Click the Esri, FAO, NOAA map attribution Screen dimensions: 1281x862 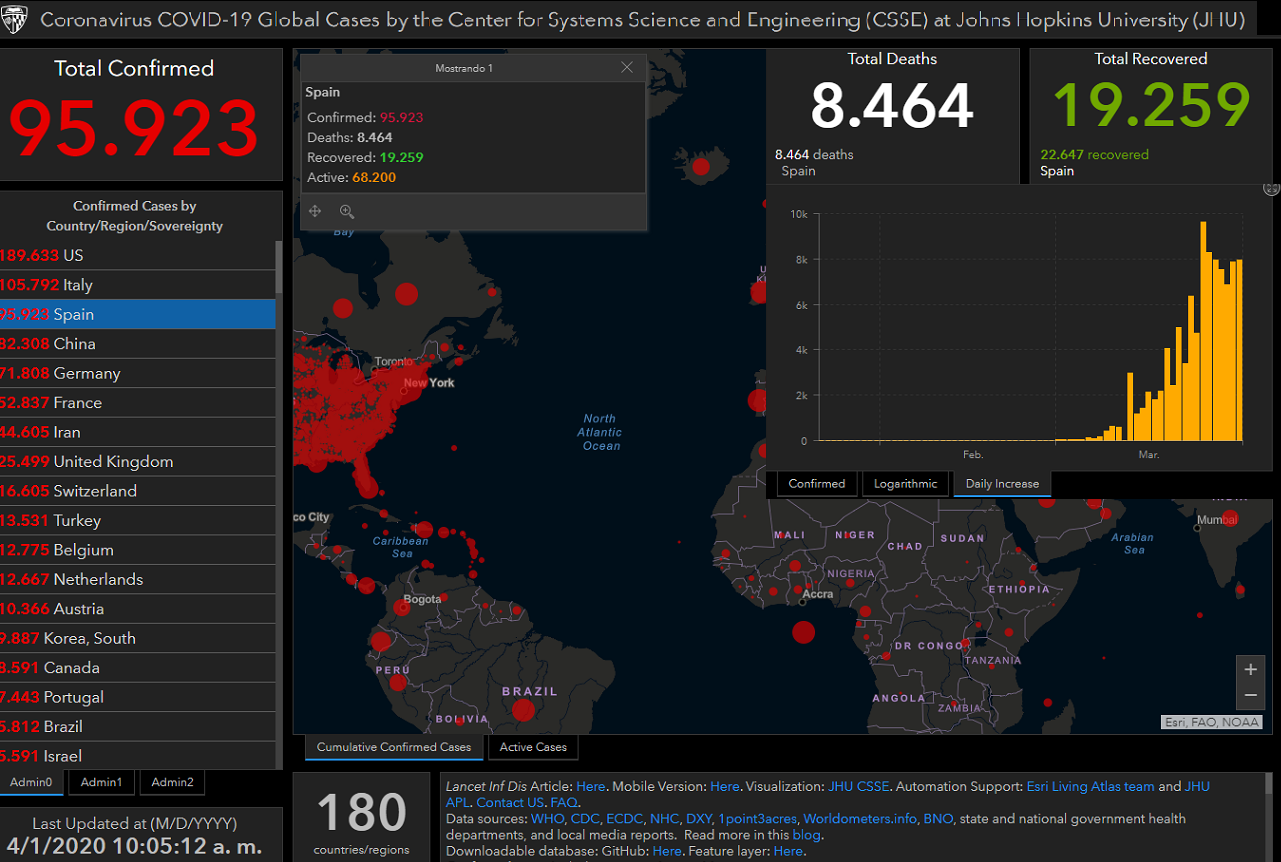pyautogui.click(x=1212, y=722)
